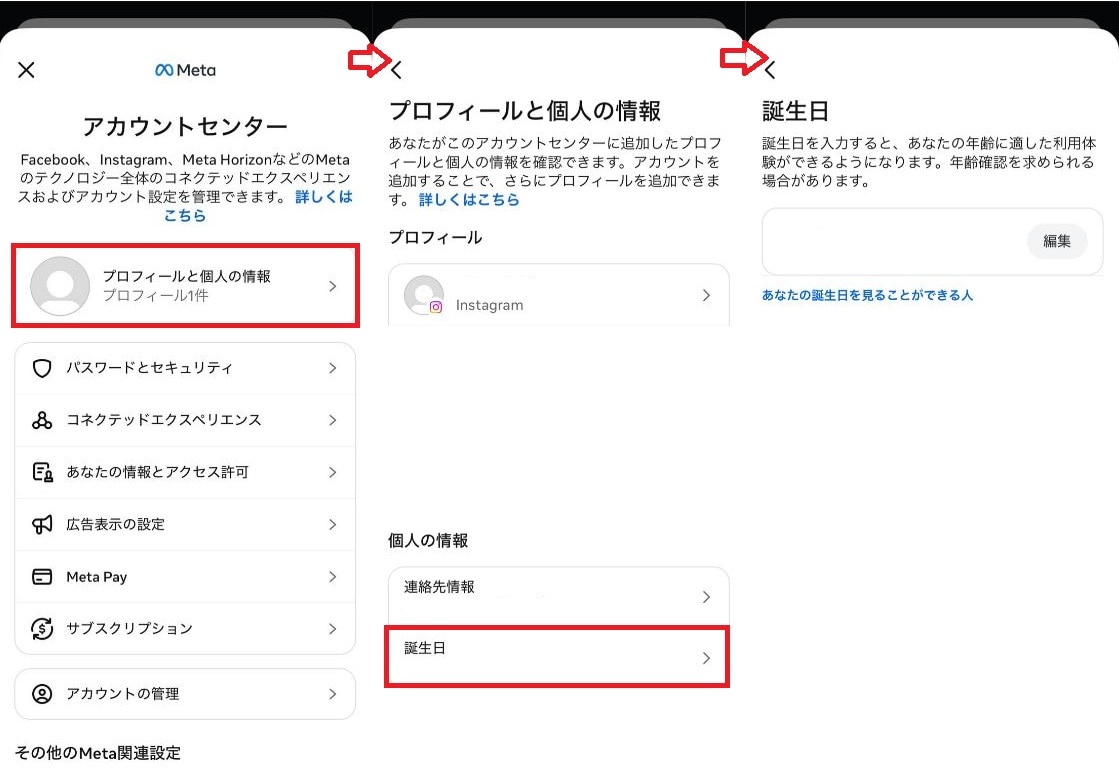This screenshot has width=1119, height=783.
Task: Open 広告表示の設定 menu item
Action: point(186,525)
